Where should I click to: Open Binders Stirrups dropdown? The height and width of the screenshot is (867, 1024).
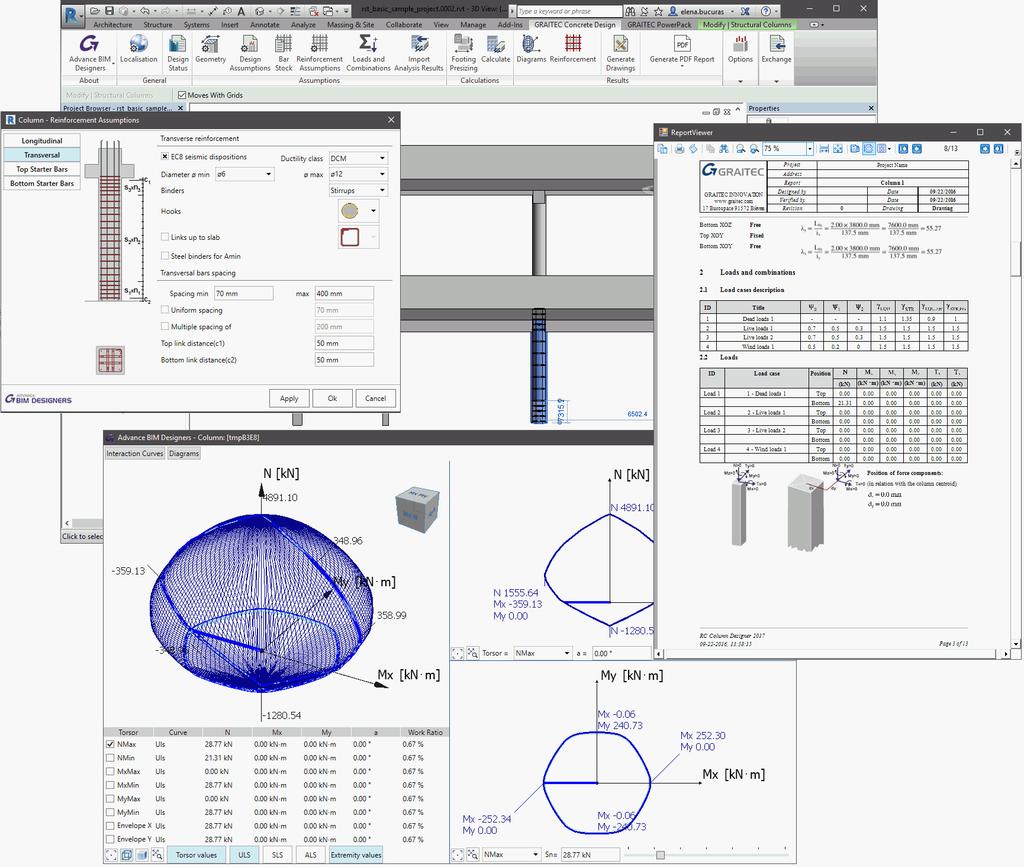point(358,191)
